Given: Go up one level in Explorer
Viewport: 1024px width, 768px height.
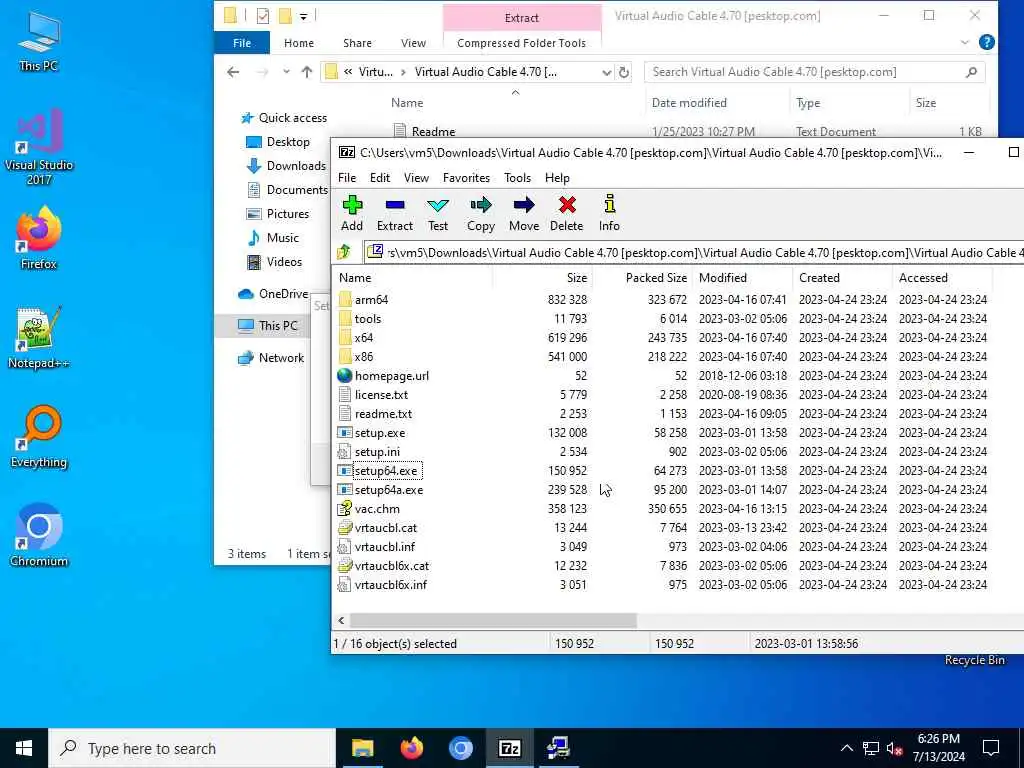Looking at the screenshot, I should click(x=307, y=72).
